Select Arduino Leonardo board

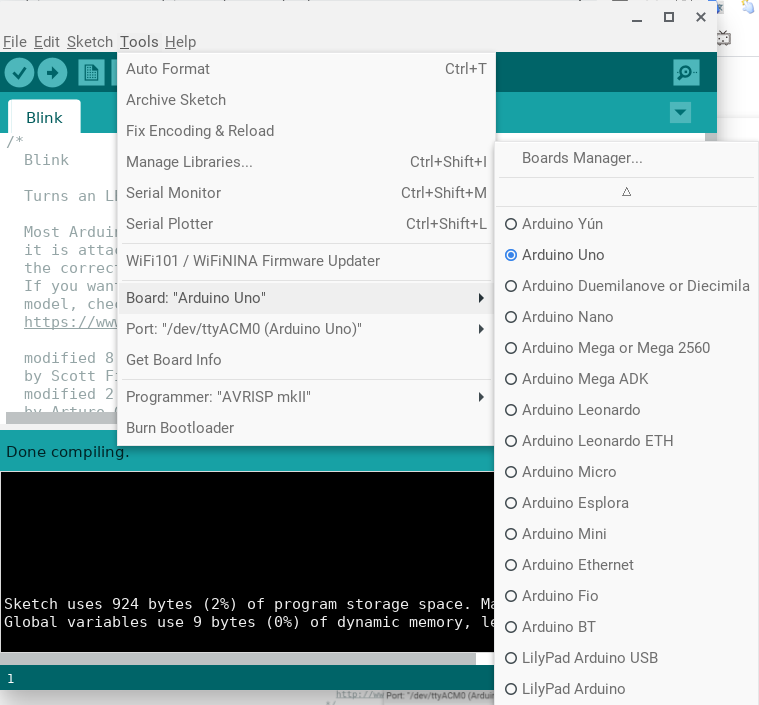pyautogui.click(x=626, y=410)
